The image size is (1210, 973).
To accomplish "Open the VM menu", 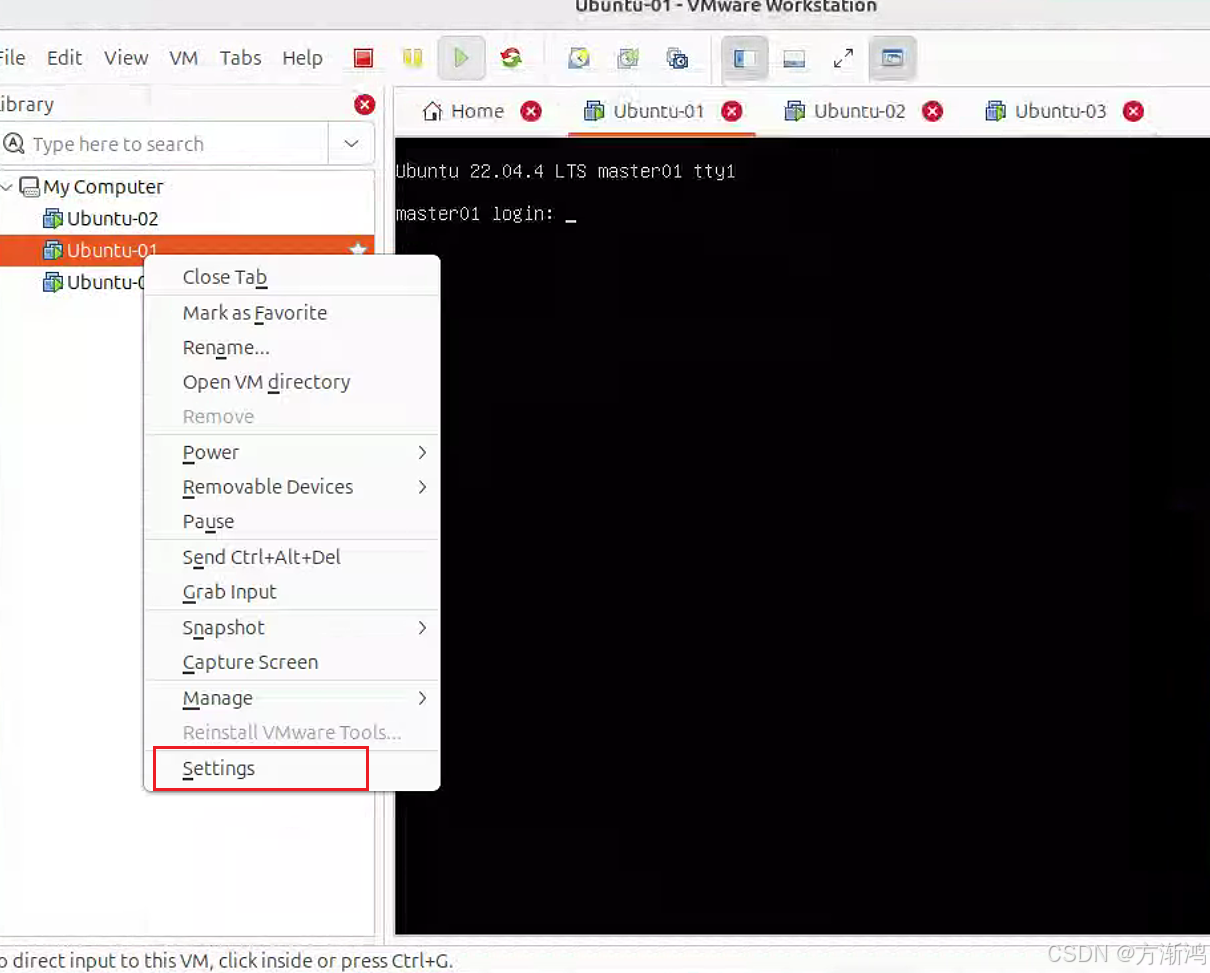I will click(x=184, y=58).
